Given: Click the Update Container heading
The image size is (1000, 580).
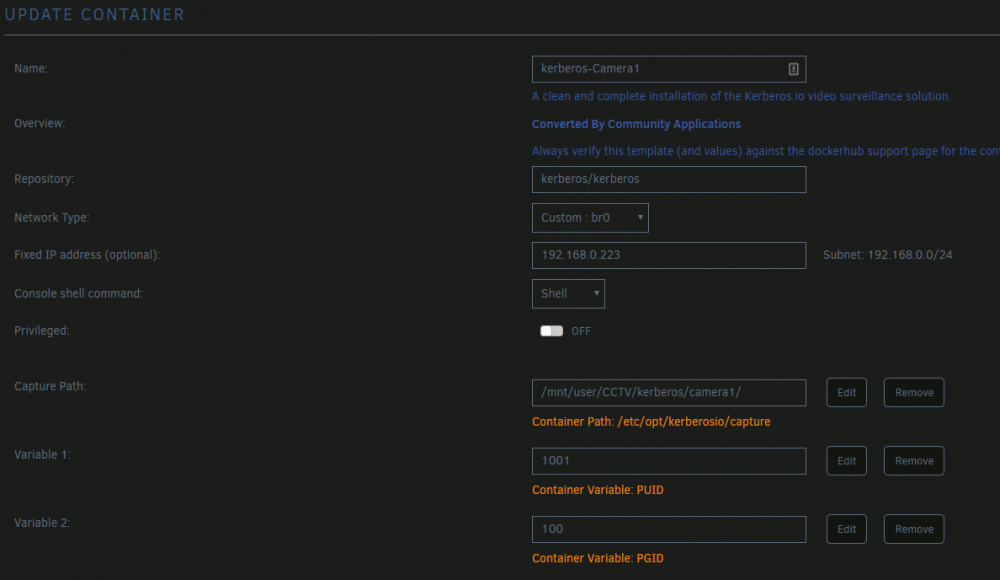Looking at the screenshot, I should click(94, 14).
